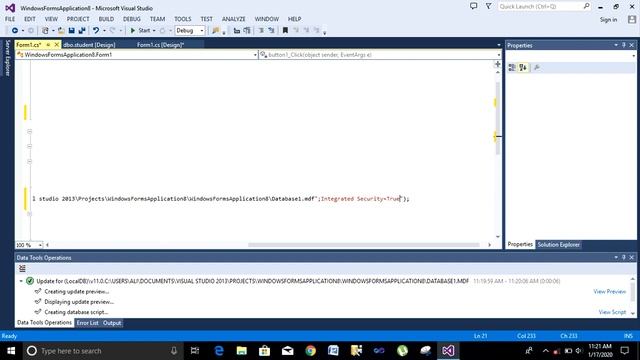The image size is (640, 360).
Task: Switch to the Form1.cs [Design] tab
Action: click(x=160, y=45)
